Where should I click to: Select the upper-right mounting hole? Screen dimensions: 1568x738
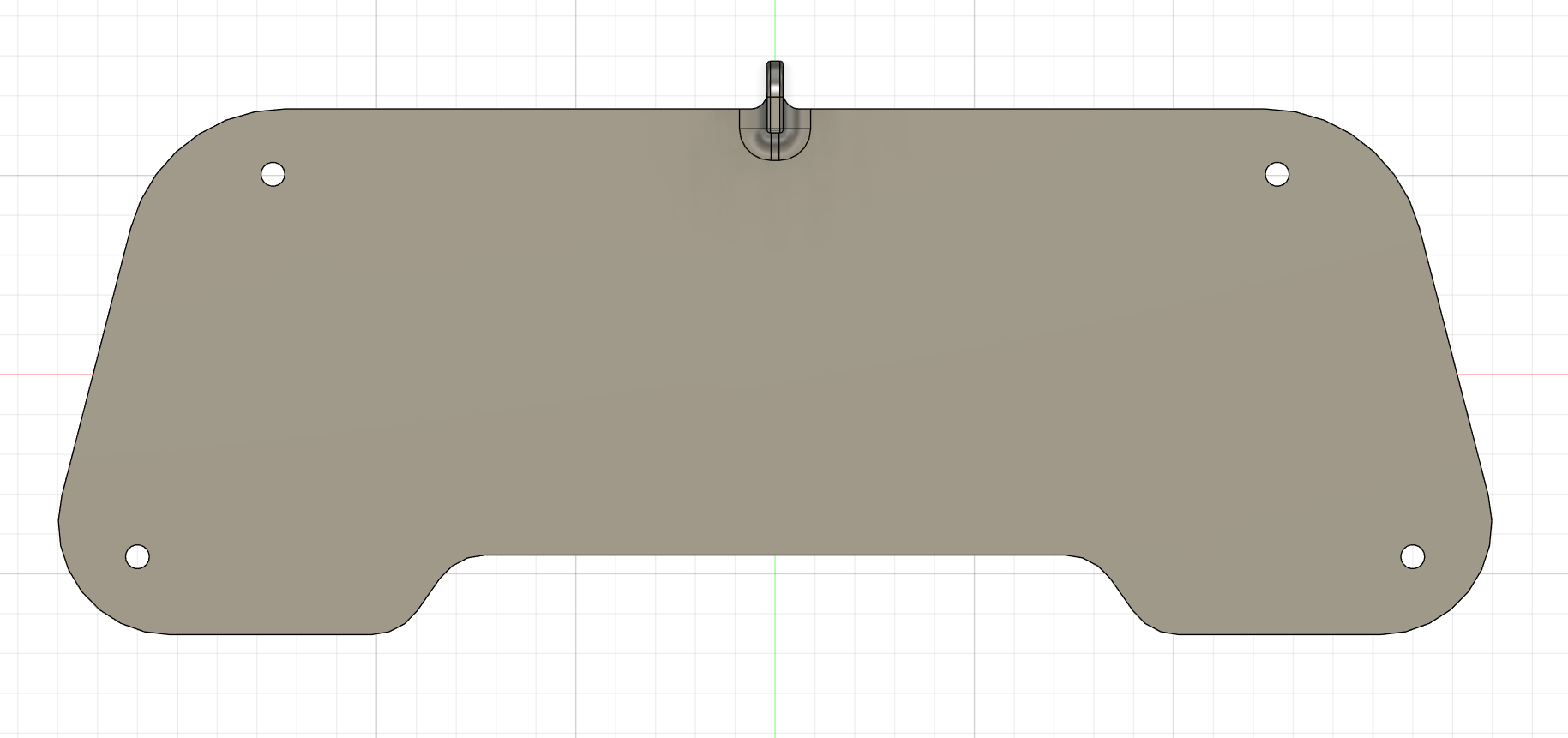click(x=1277, y=174)
